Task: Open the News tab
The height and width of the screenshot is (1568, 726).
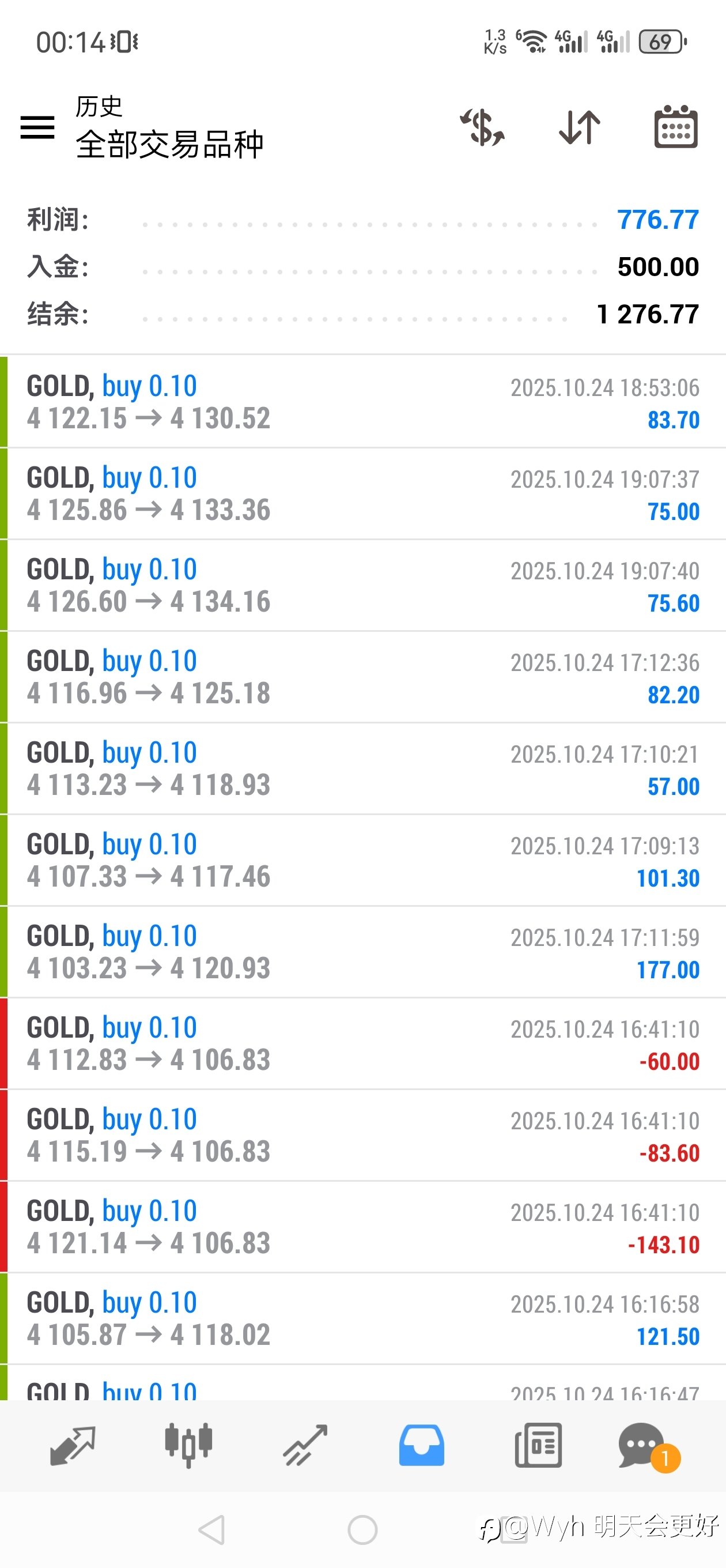Action: (x=539, y=1445)
